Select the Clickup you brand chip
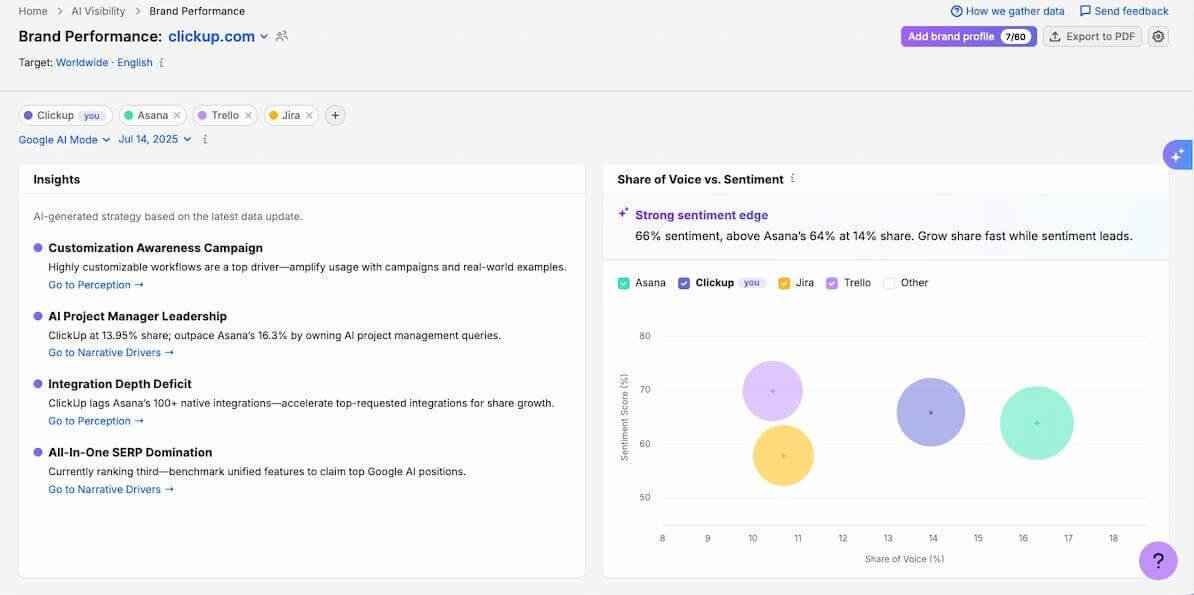This screenshot has height=595, width=1194. coord(65,116)
